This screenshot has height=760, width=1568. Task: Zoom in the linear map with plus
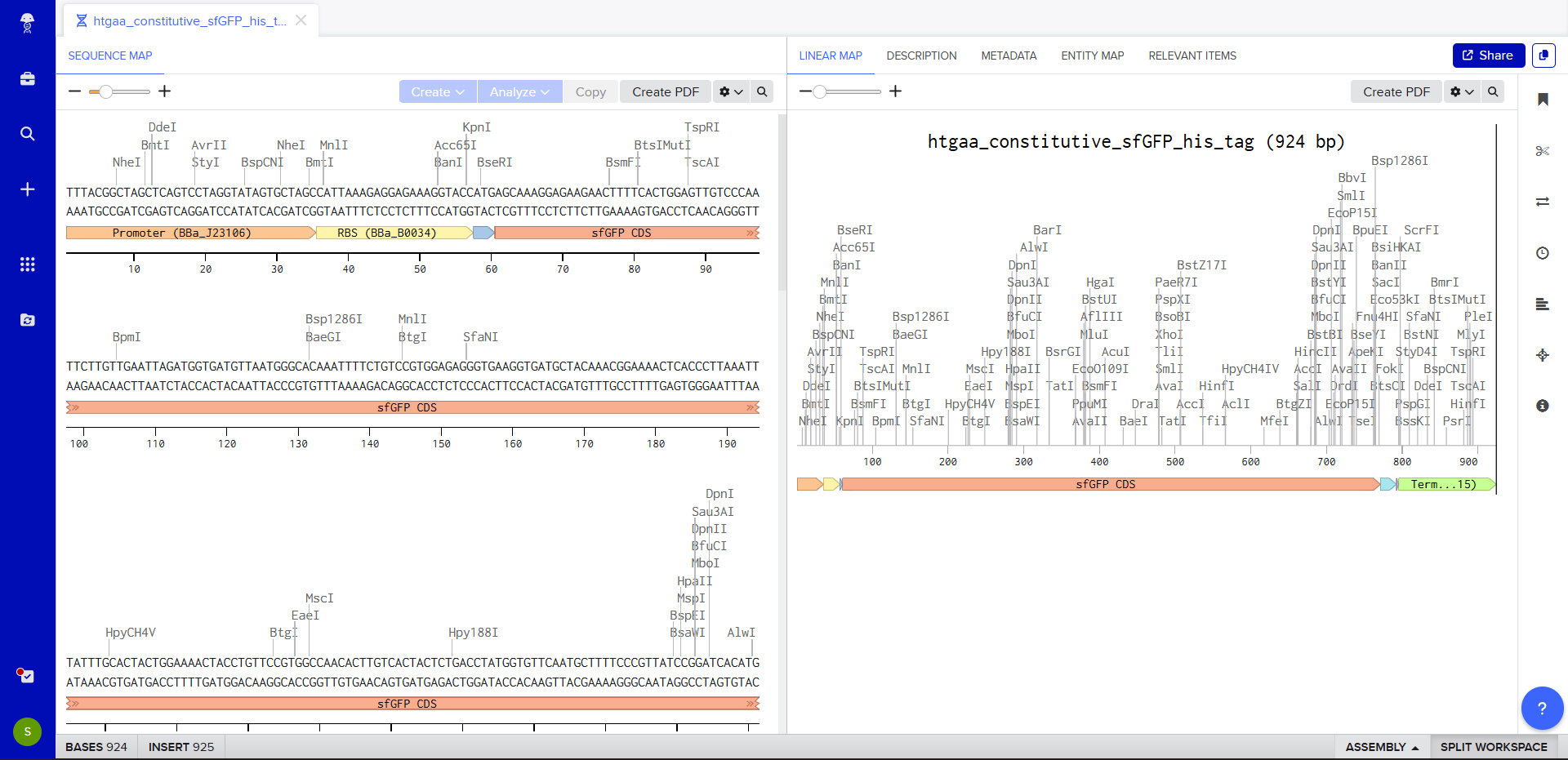(896, 91)
